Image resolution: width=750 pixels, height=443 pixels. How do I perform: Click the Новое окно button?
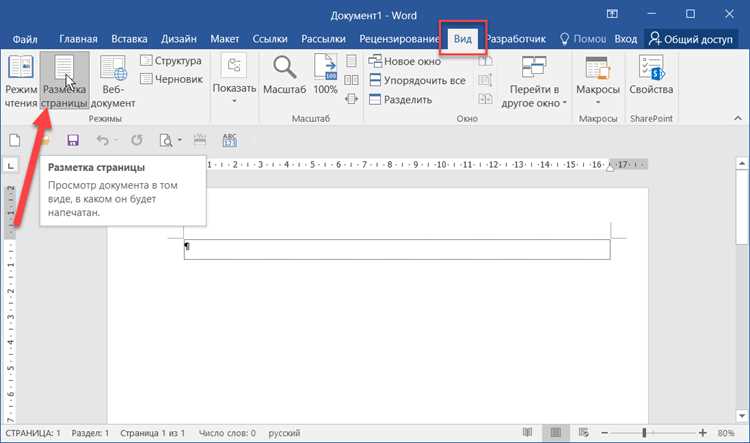(405, 61)
